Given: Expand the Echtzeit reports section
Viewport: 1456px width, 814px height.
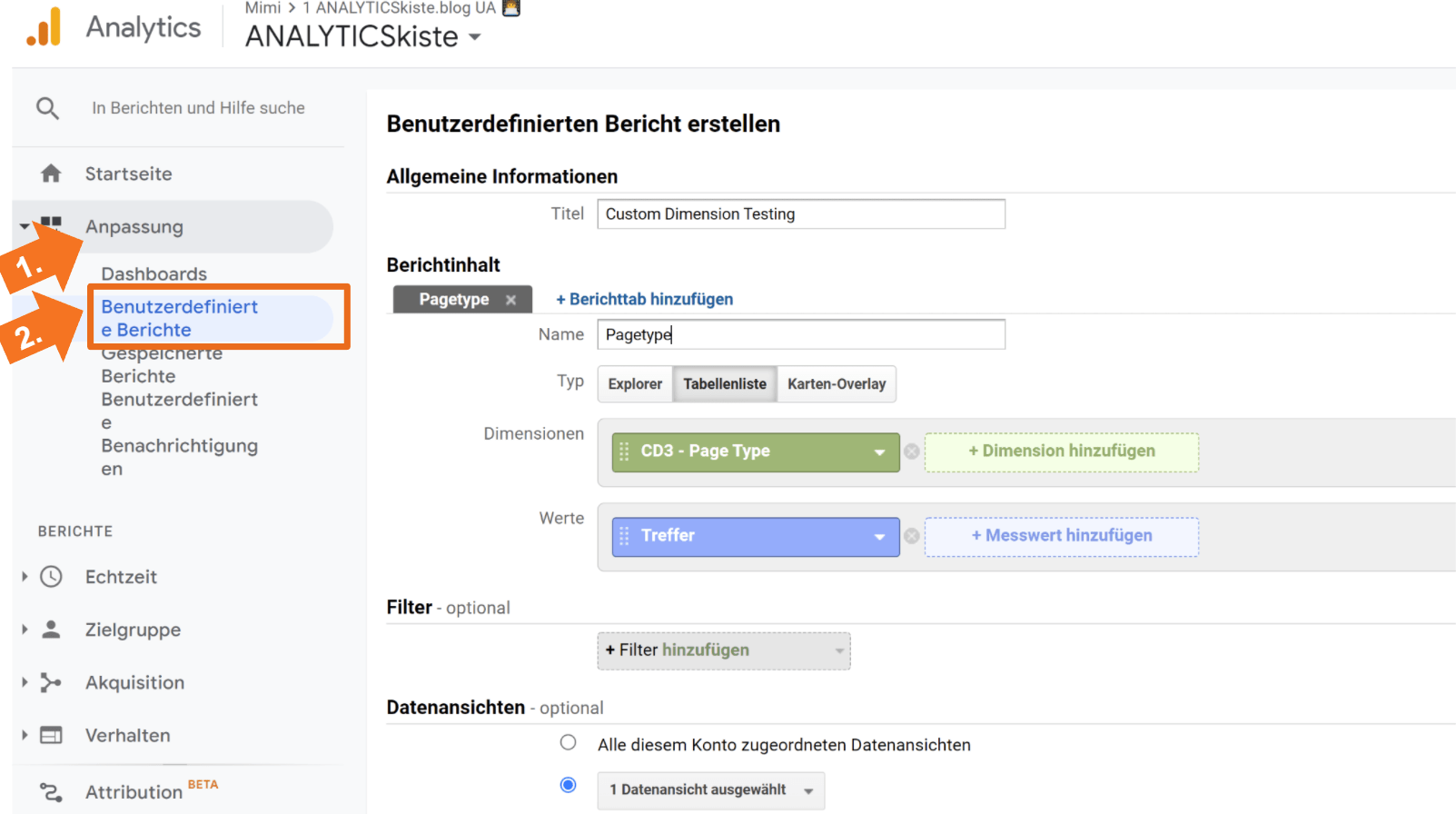Looking at the screenshot, I should pyautogui.click(x=25, y=576).
